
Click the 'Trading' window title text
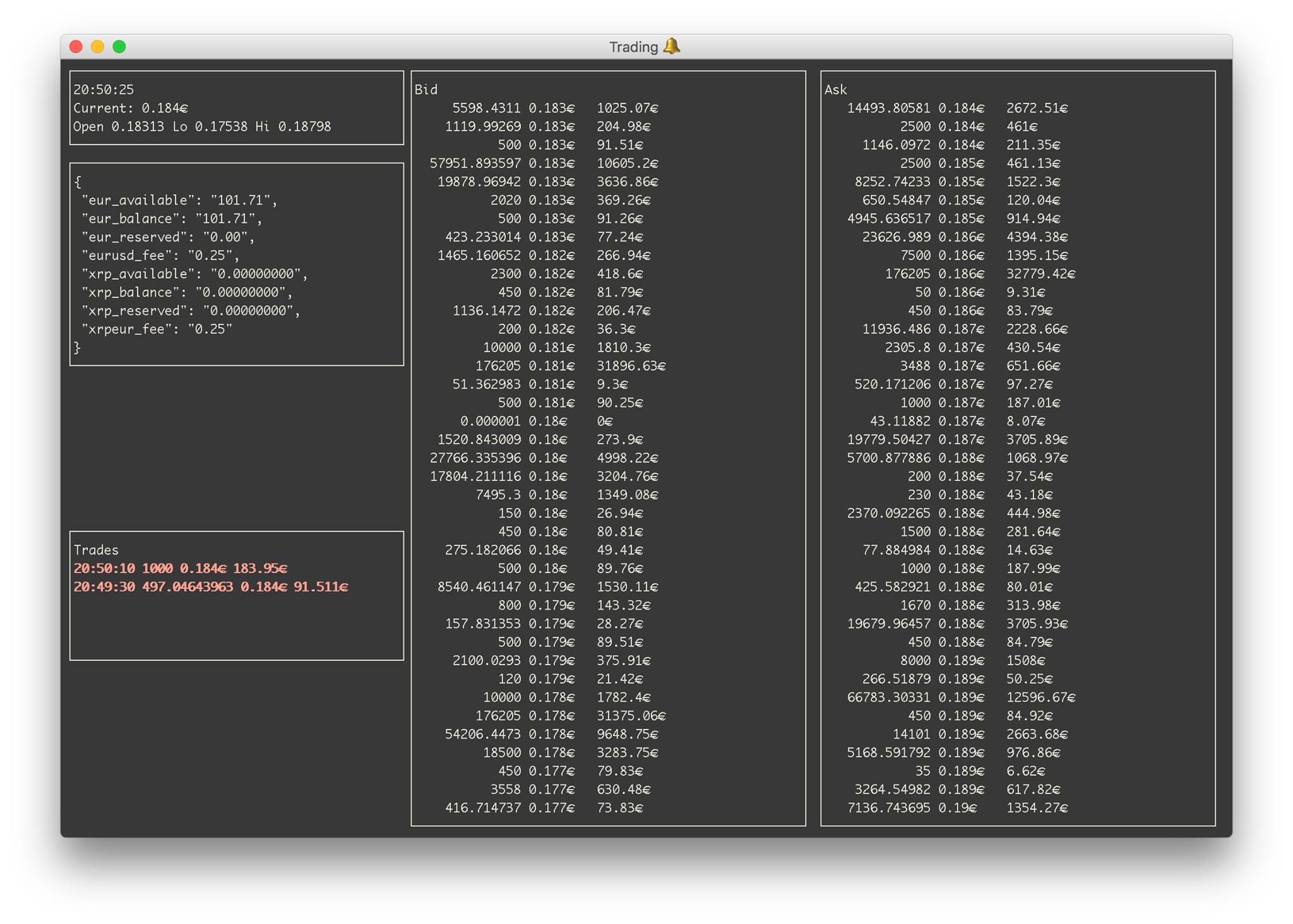[633, 47]
